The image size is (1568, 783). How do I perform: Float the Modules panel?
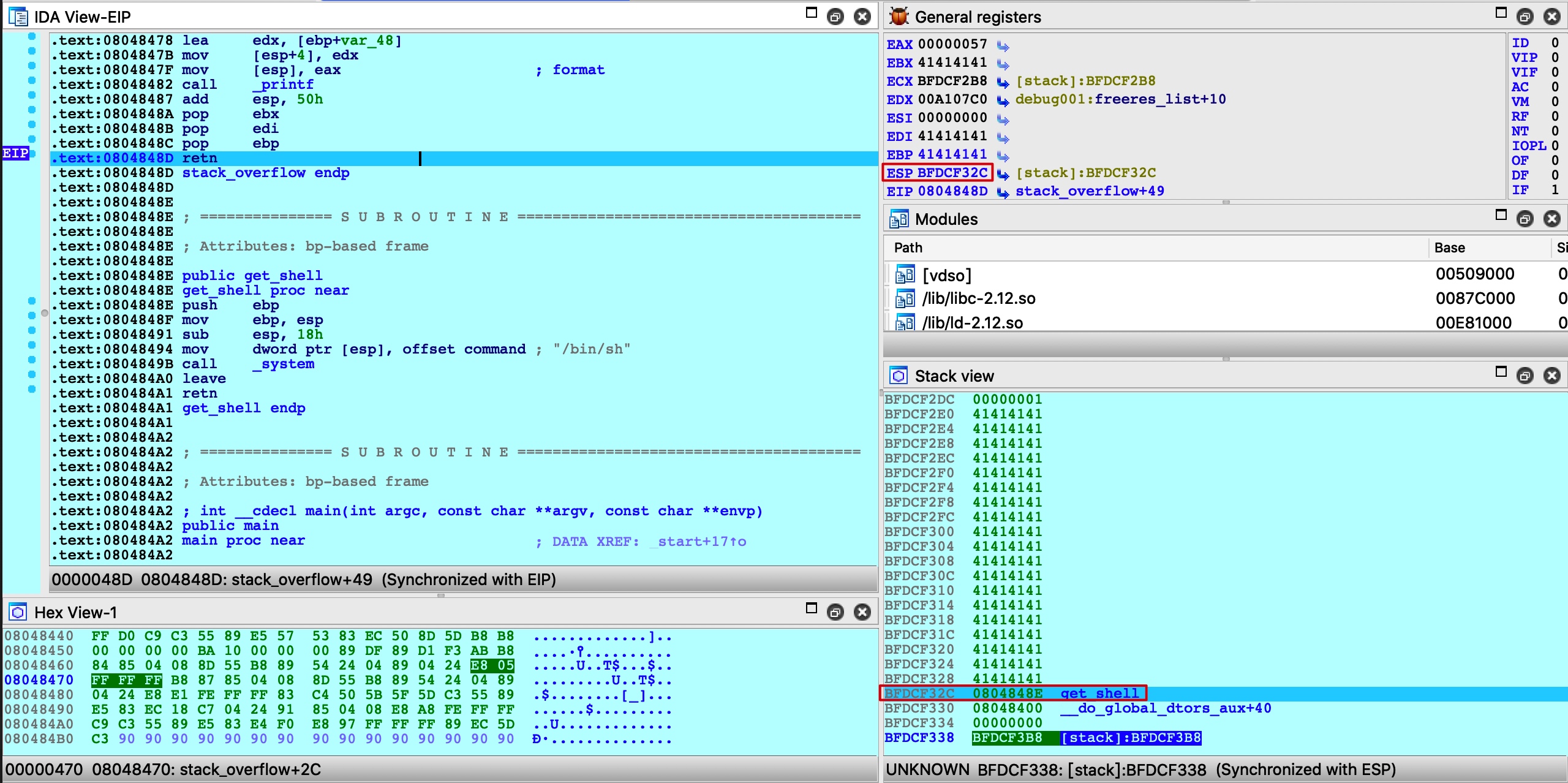pyautogui.click(x=1525, y=219)
